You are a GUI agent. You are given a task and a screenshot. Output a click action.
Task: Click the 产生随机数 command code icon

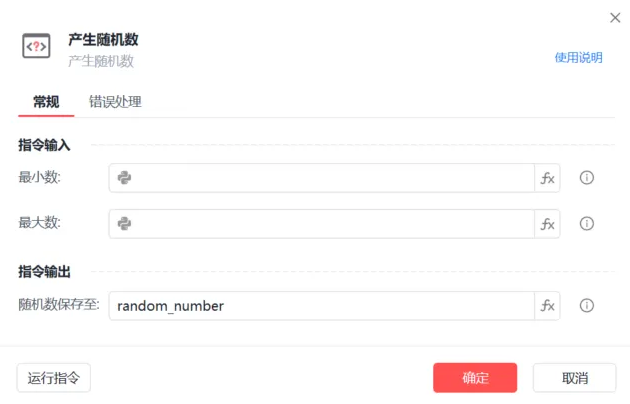click(x=36, y=46)
